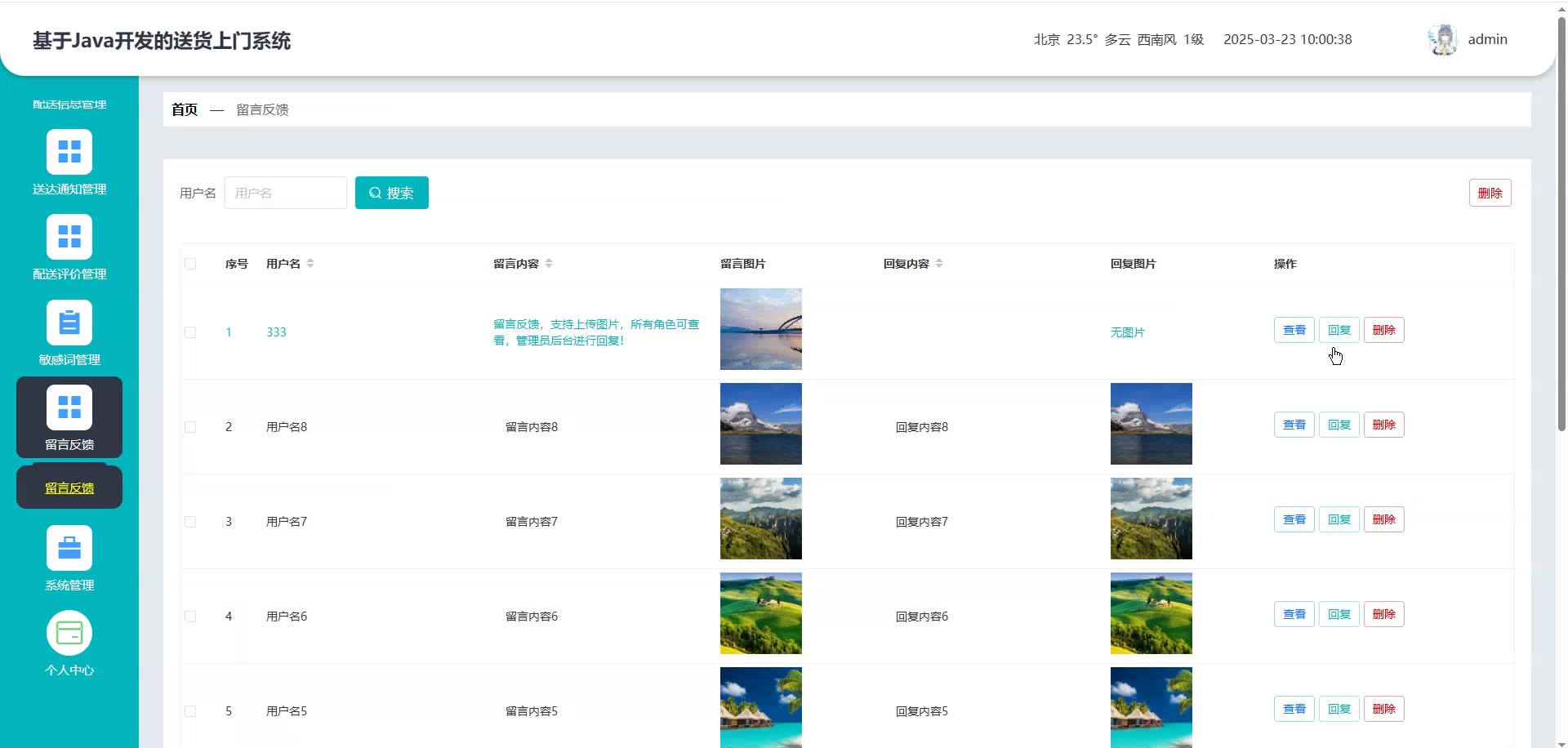The image size is (1568, 748).
Task: Click 配送信息管理 sidebar label
Action: tap(69, 105)
